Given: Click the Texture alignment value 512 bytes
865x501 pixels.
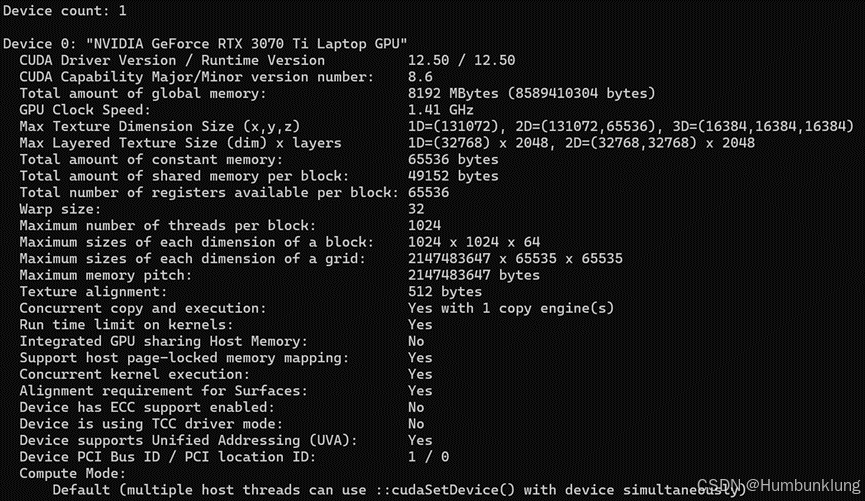Looking at the screenshot, I should [x=444, y=291].
